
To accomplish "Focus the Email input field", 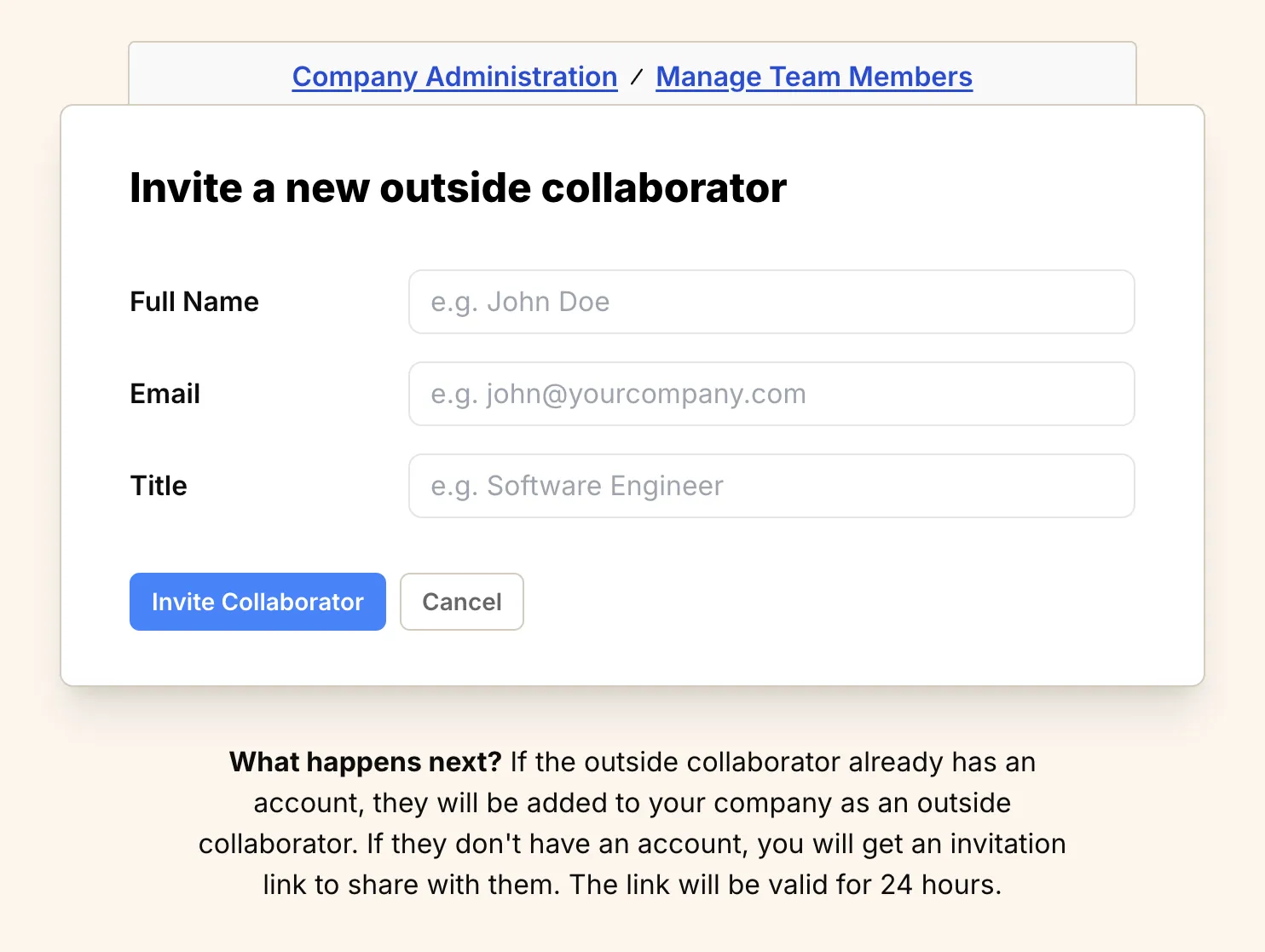I will pos(771,394).
